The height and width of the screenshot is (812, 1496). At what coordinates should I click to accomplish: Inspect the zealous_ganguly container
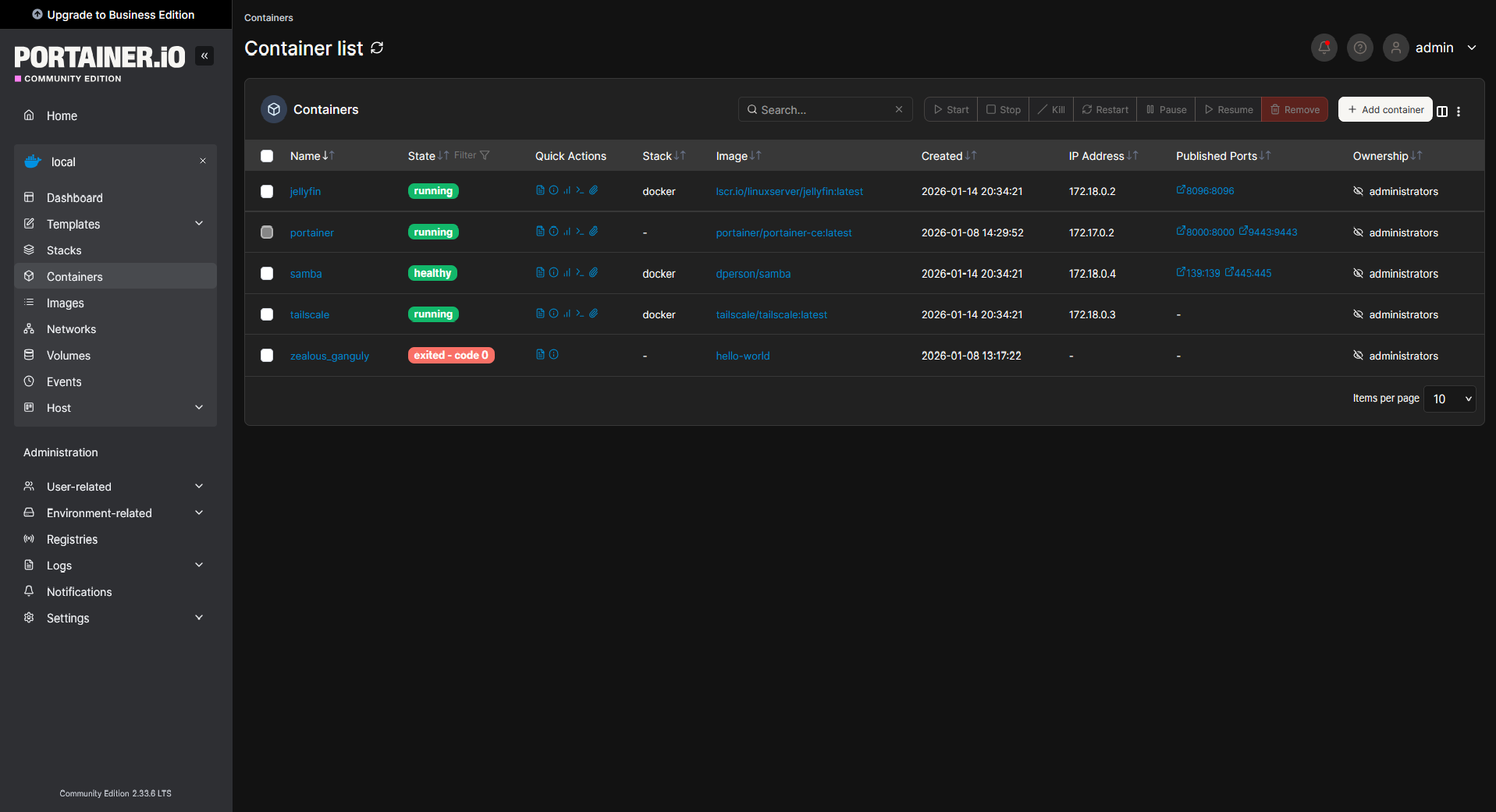click(554, 355)
